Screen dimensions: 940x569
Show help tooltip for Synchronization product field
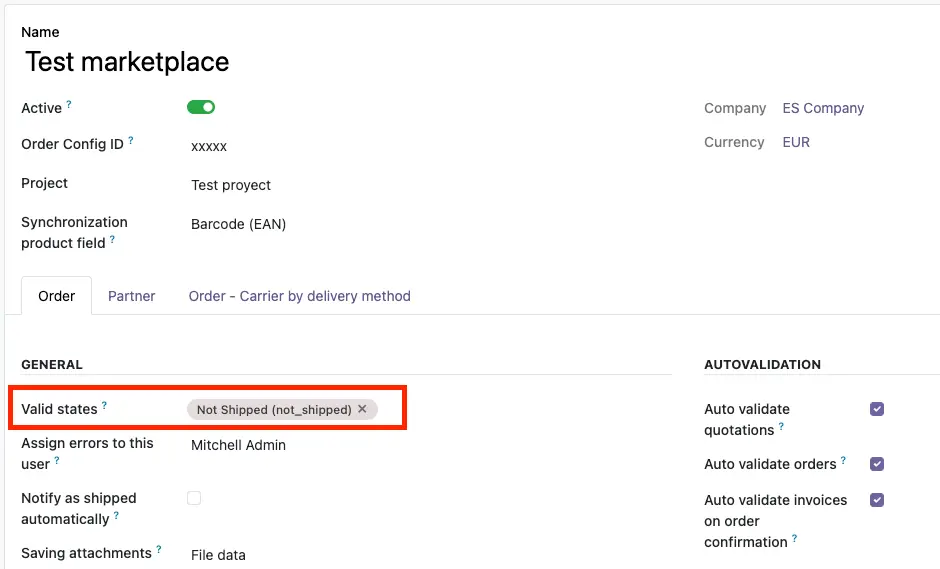[112, 239]
